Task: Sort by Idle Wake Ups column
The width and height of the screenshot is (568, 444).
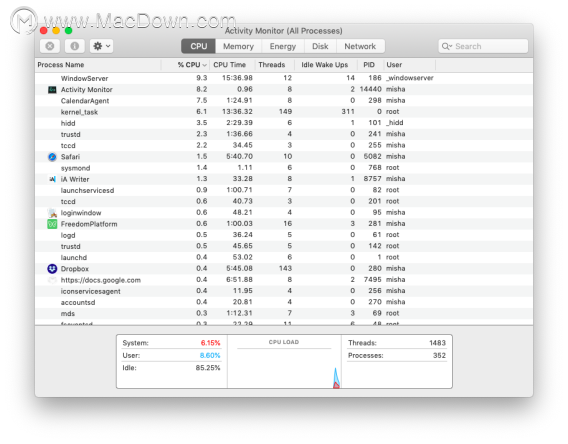Action: pyautogui.click(x=325, y=65)
